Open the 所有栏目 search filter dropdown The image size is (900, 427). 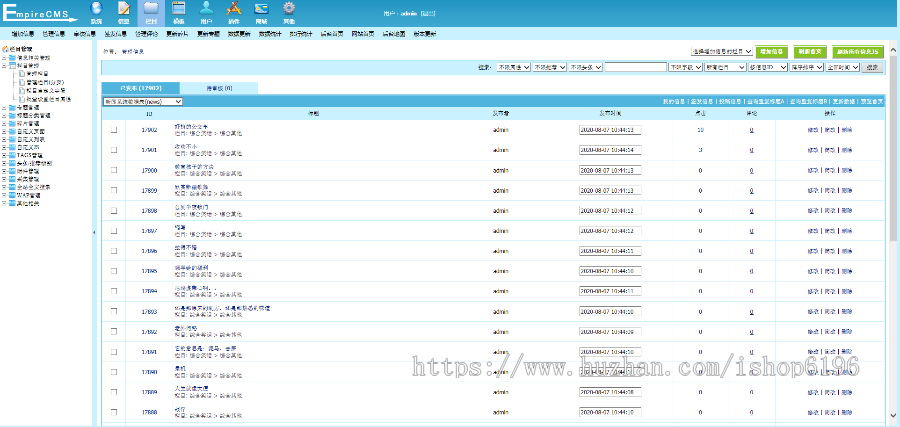pos(724,67)
